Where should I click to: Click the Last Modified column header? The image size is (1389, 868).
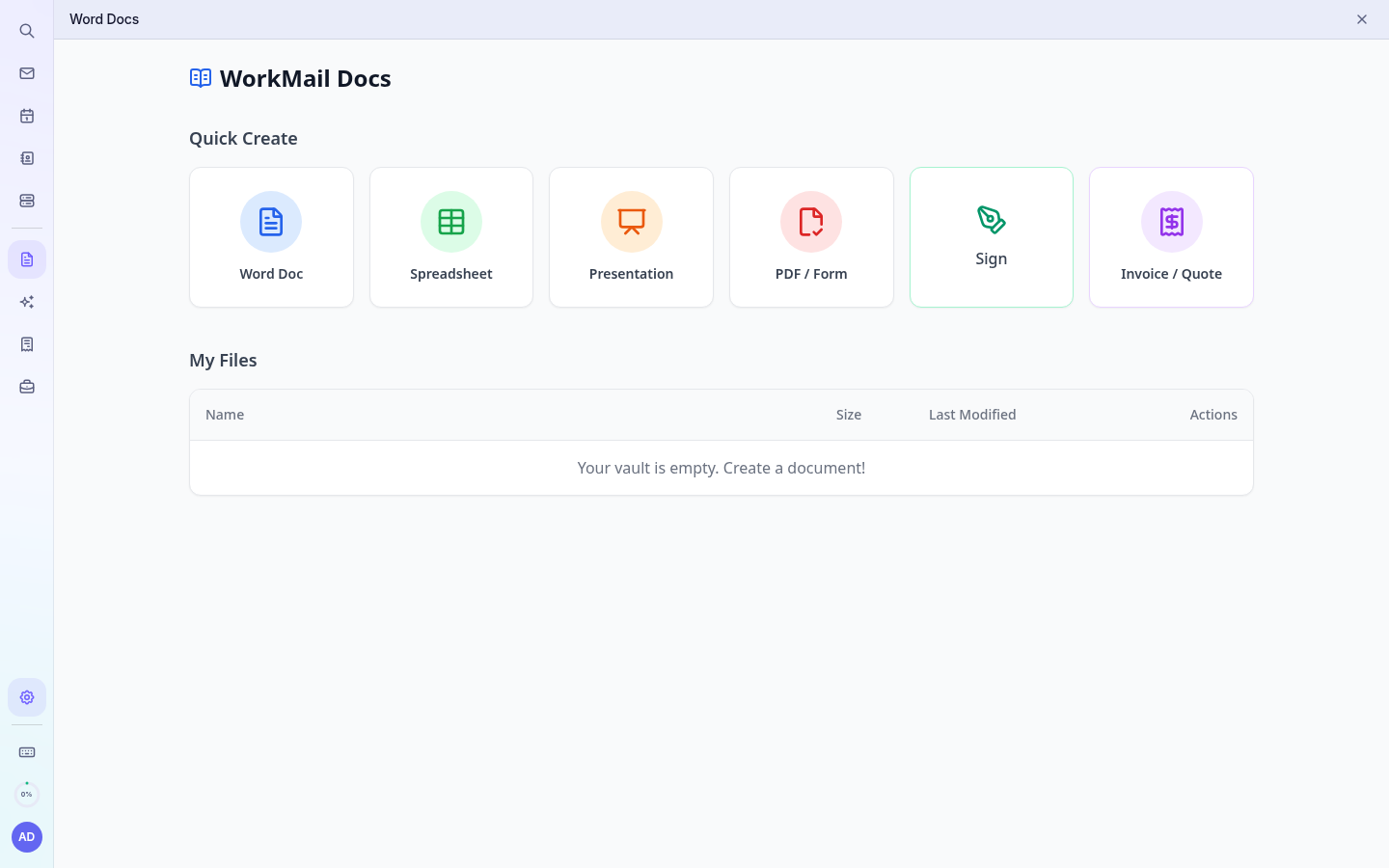coord(972,415)
